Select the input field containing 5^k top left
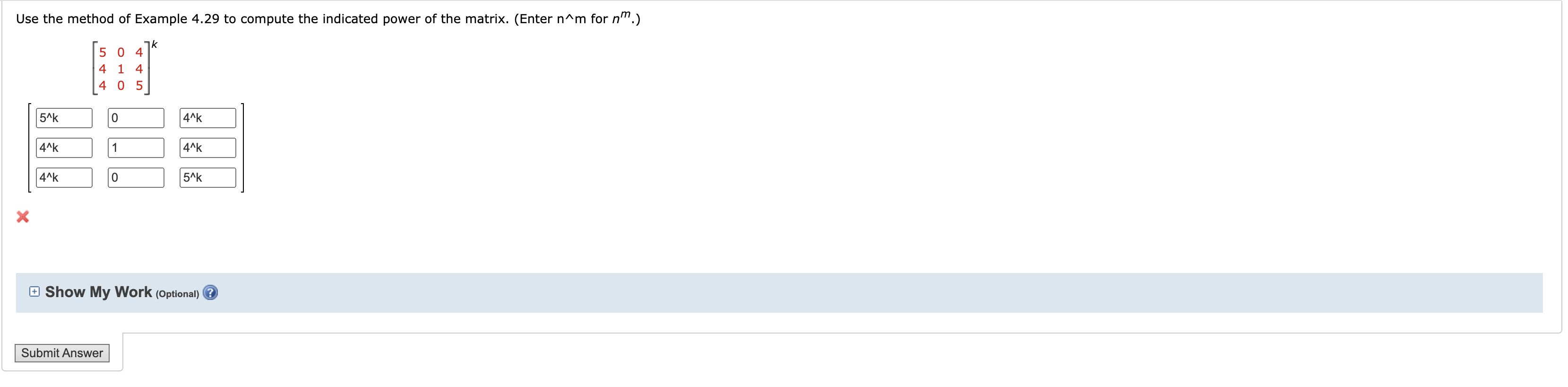Image resolution: width=1568 pixels, height=387 pixels. (63, 118)
